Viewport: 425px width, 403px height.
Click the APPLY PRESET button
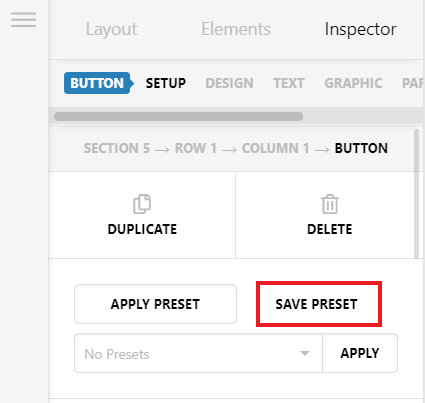click(x=155, y=304)
